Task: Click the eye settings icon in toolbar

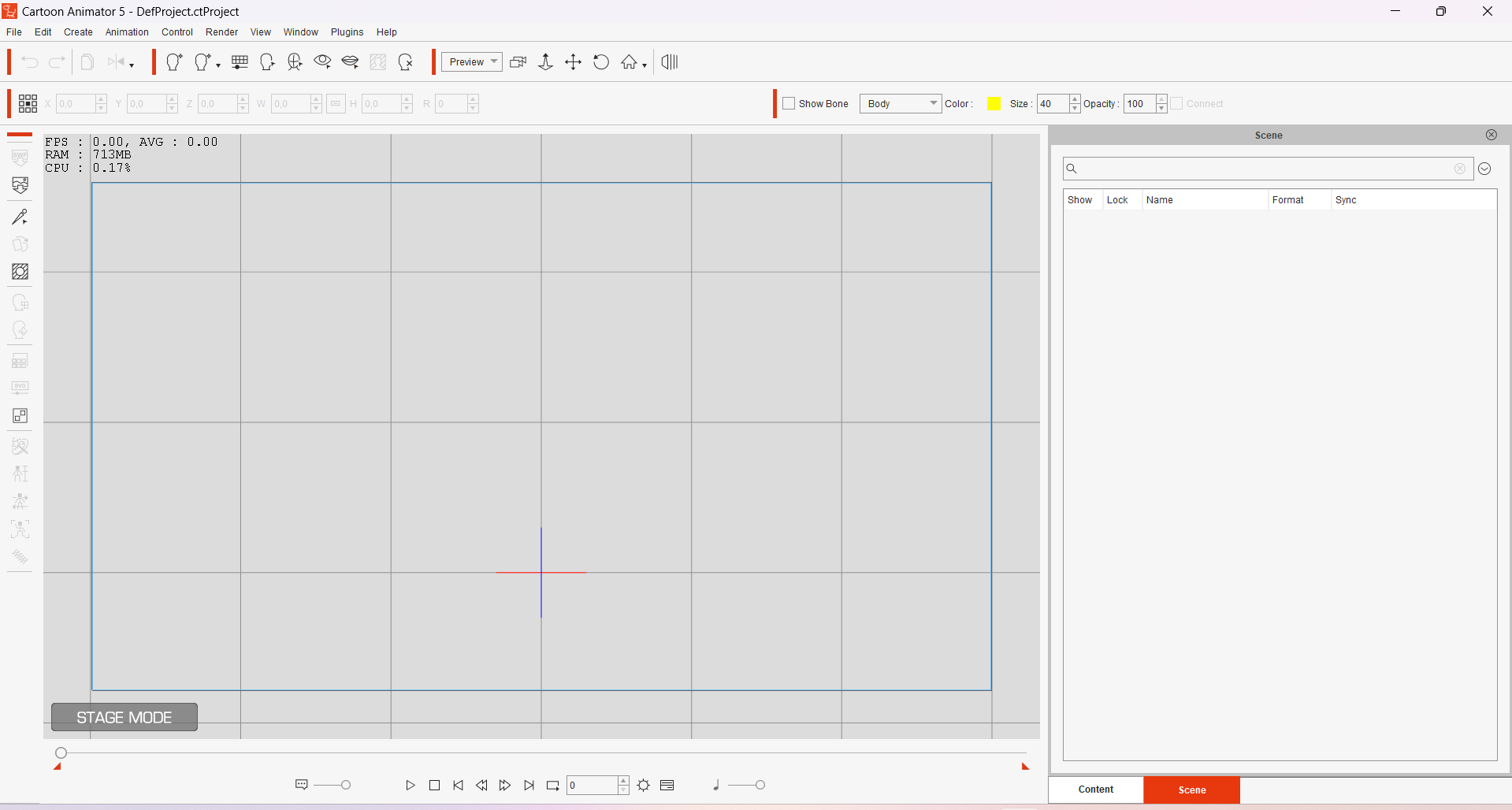Action: click(322, 61)
